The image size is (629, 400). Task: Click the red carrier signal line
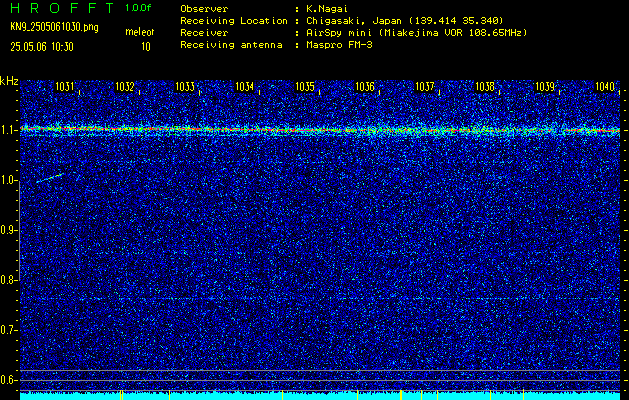coord(320,130)
